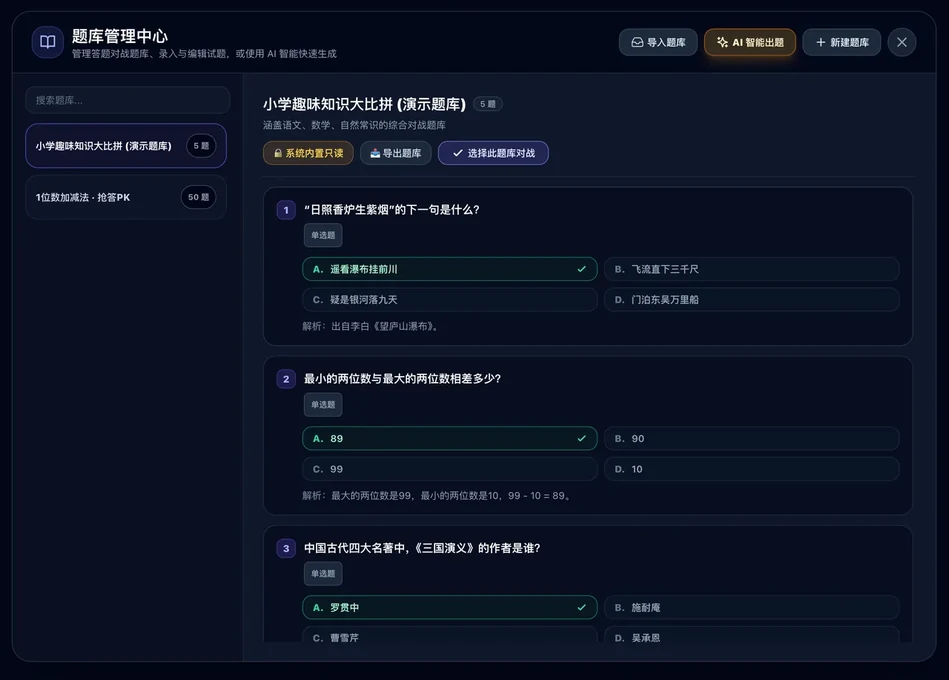
Task: Select the 小学趣味知识大比拼 bank in sidebar
Action: [126, 146]
